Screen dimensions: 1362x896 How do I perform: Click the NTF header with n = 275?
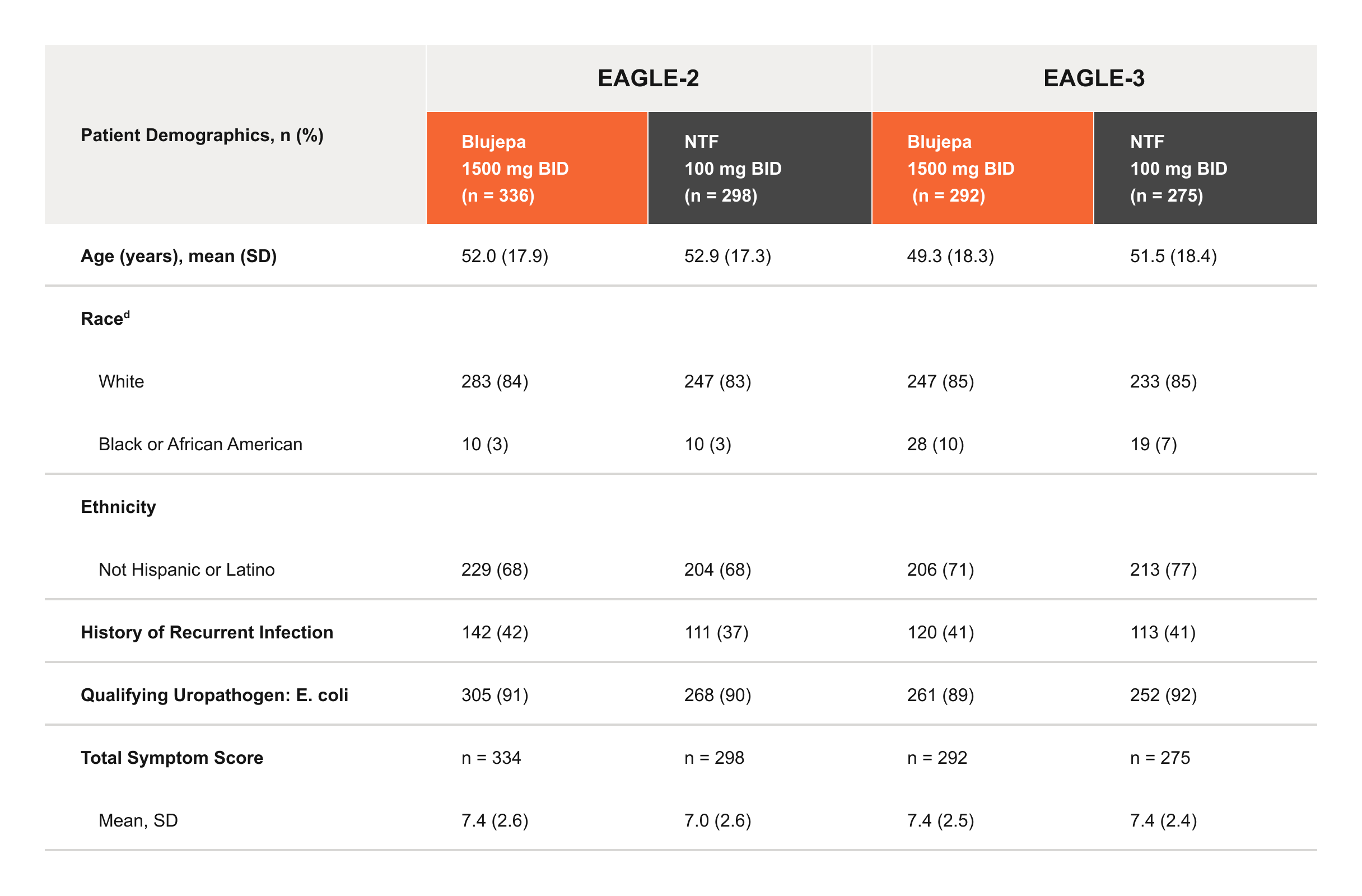1206,168
